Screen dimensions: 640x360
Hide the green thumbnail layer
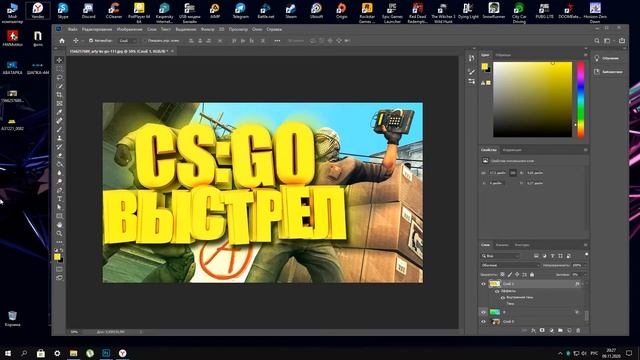pyautogui.click(x=484, y=312)
